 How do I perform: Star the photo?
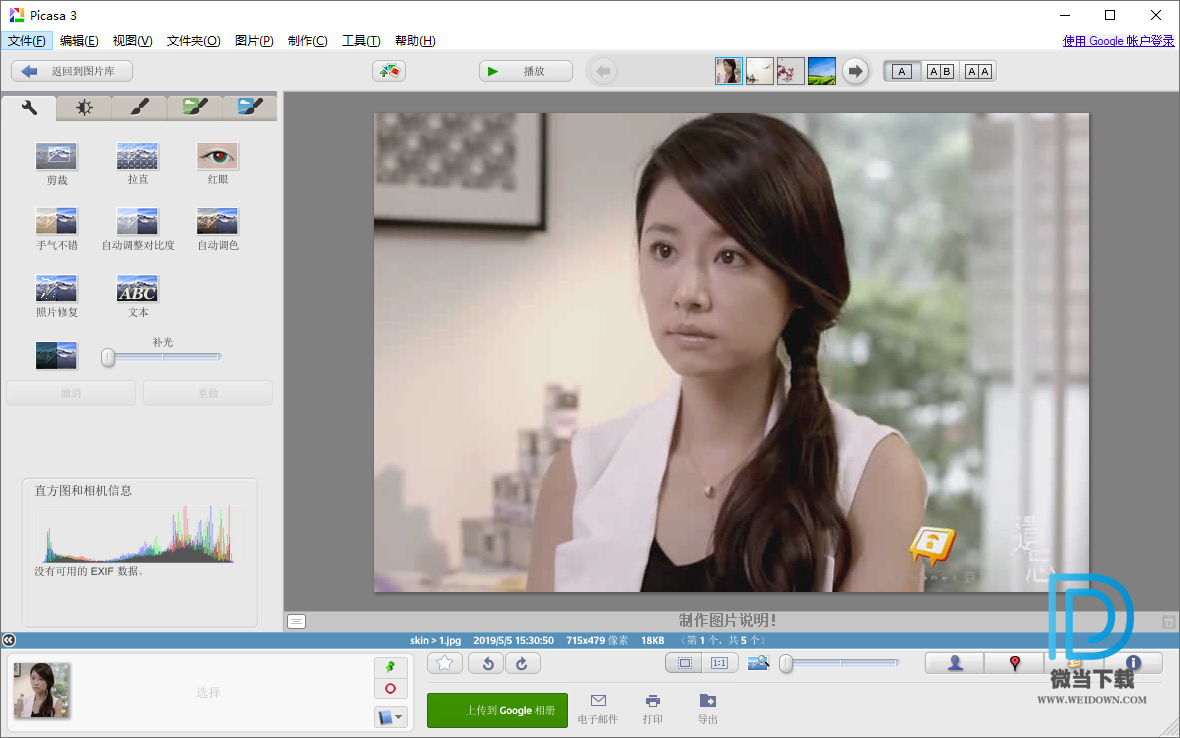click(445, 664)
